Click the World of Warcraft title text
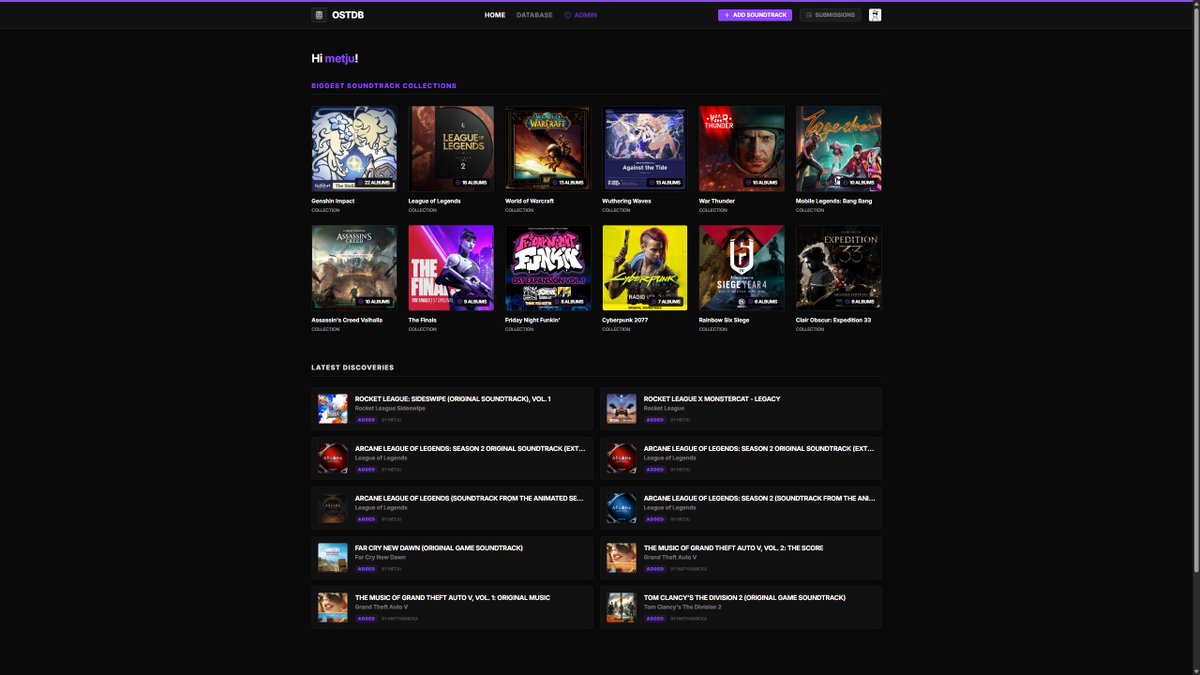The height and width of the screenshot is (675, 1200). click(x=529, y=201)
